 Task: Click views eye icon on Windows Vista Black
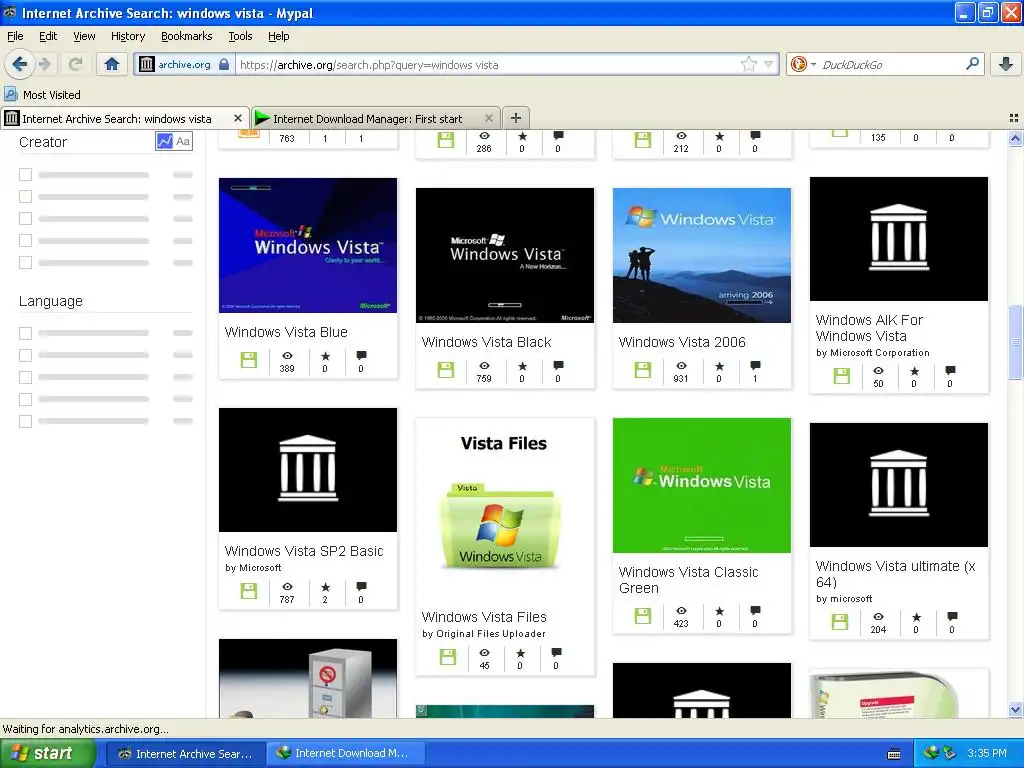click(484, 365)
